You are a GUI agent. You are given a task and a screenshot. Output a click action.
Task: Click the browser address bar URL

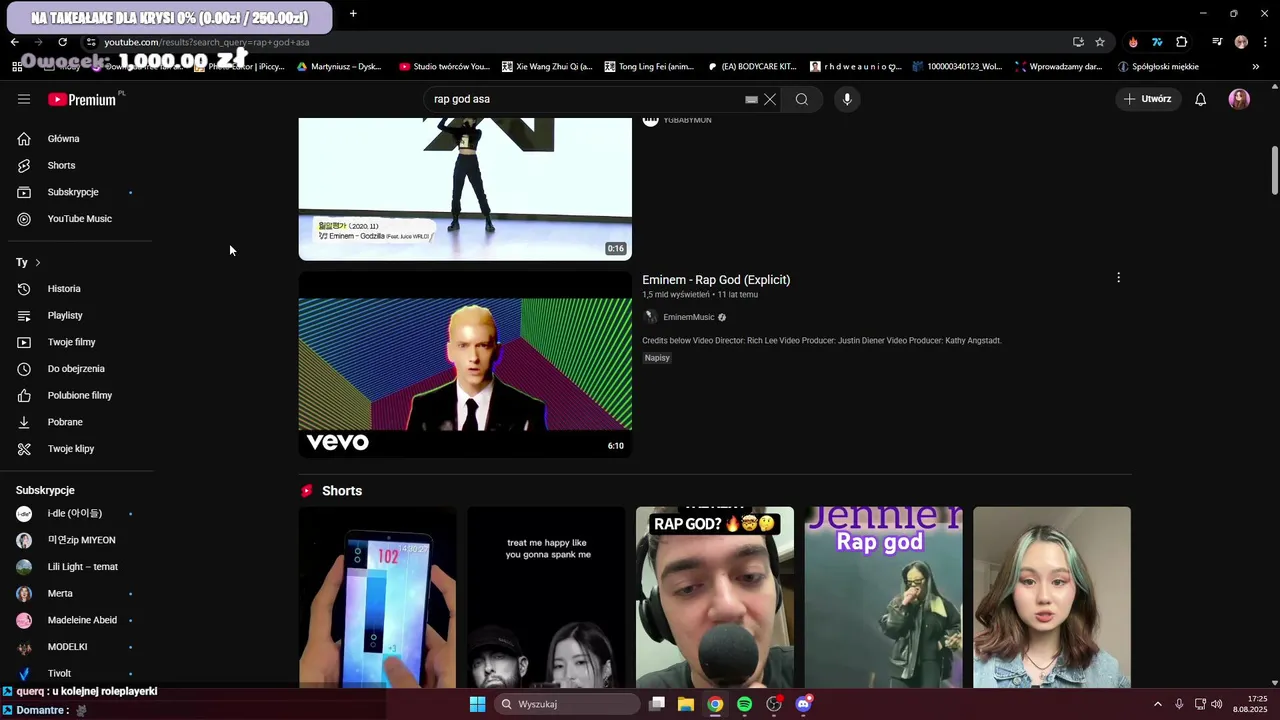207,42
